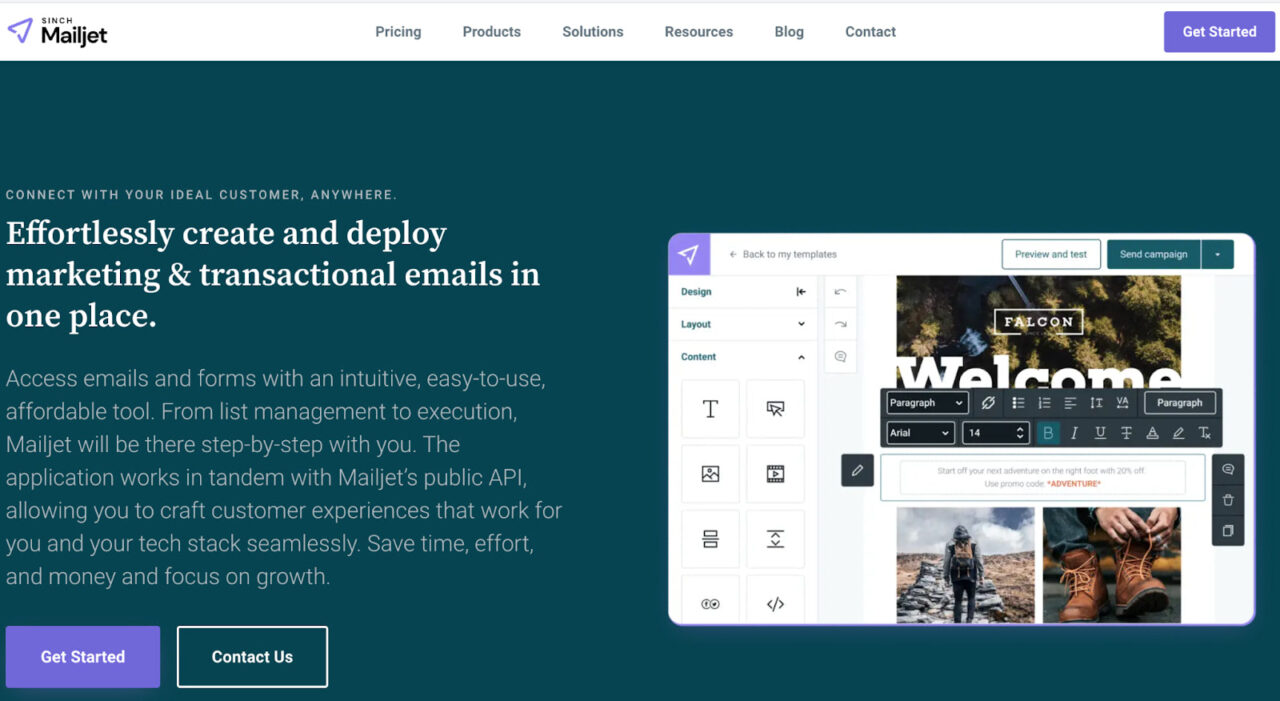The width and height of the screenshot is (1280, 701).
Task: Click the FALCON logo in email header
Action: (x=1039, y=322)
